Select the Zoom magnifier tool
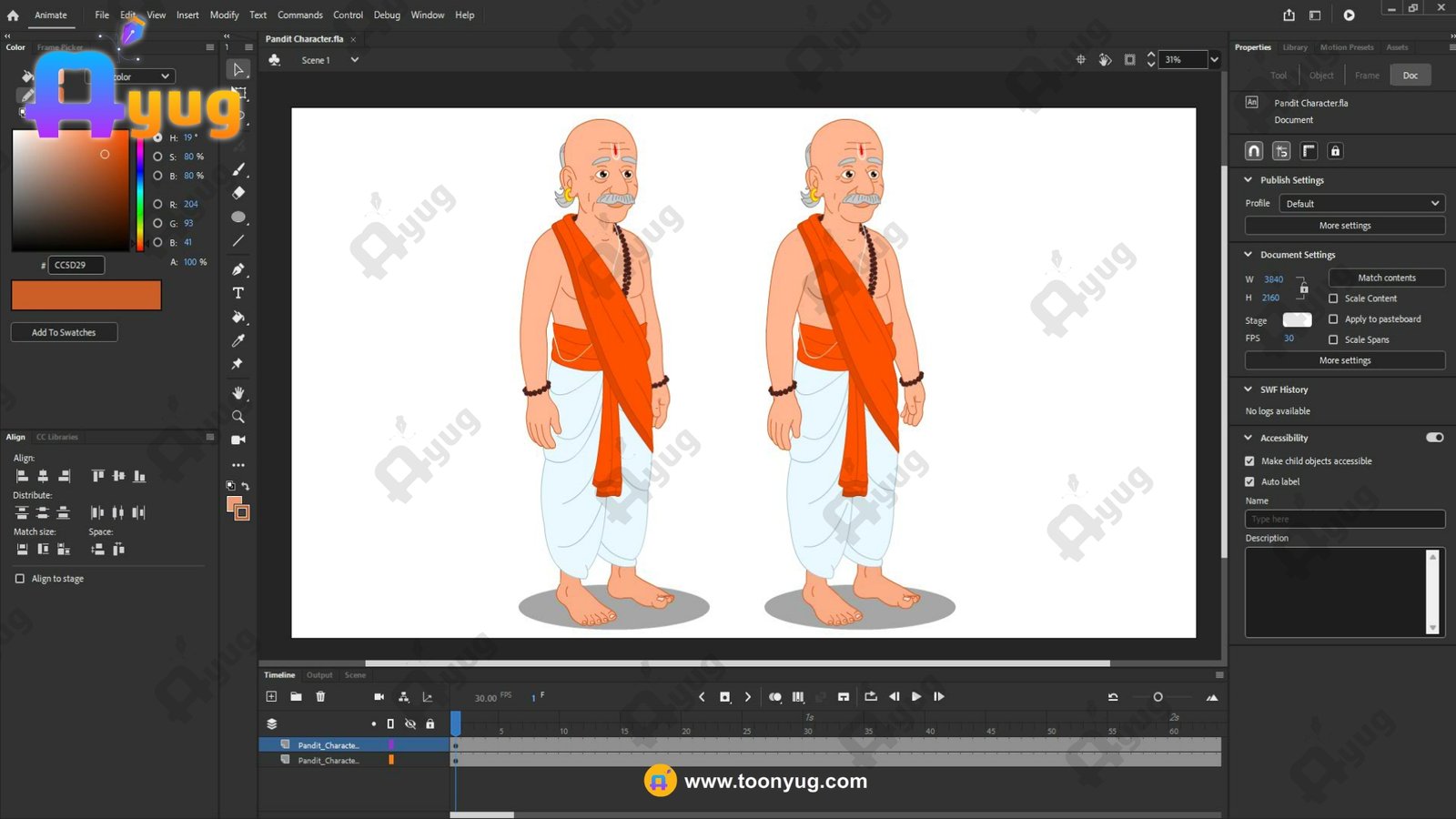 238,417
